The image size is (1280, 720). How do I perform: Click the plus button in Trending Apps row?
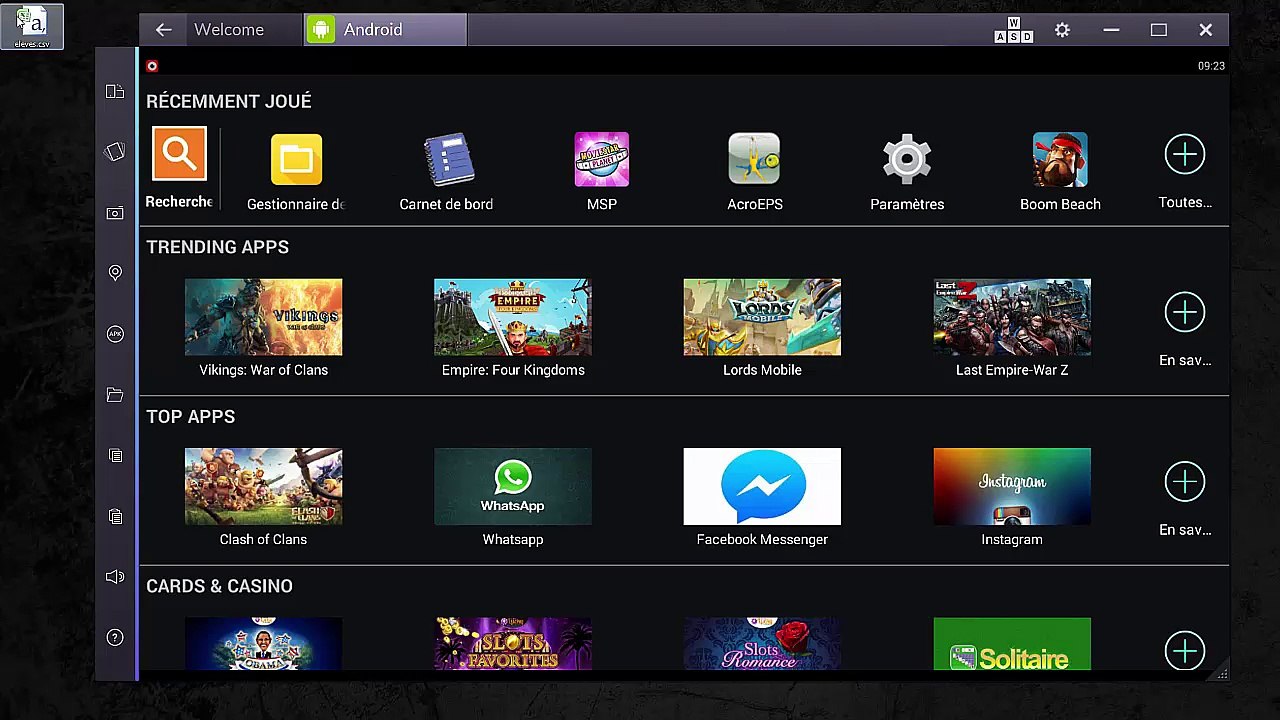(x=1185, y=312)
